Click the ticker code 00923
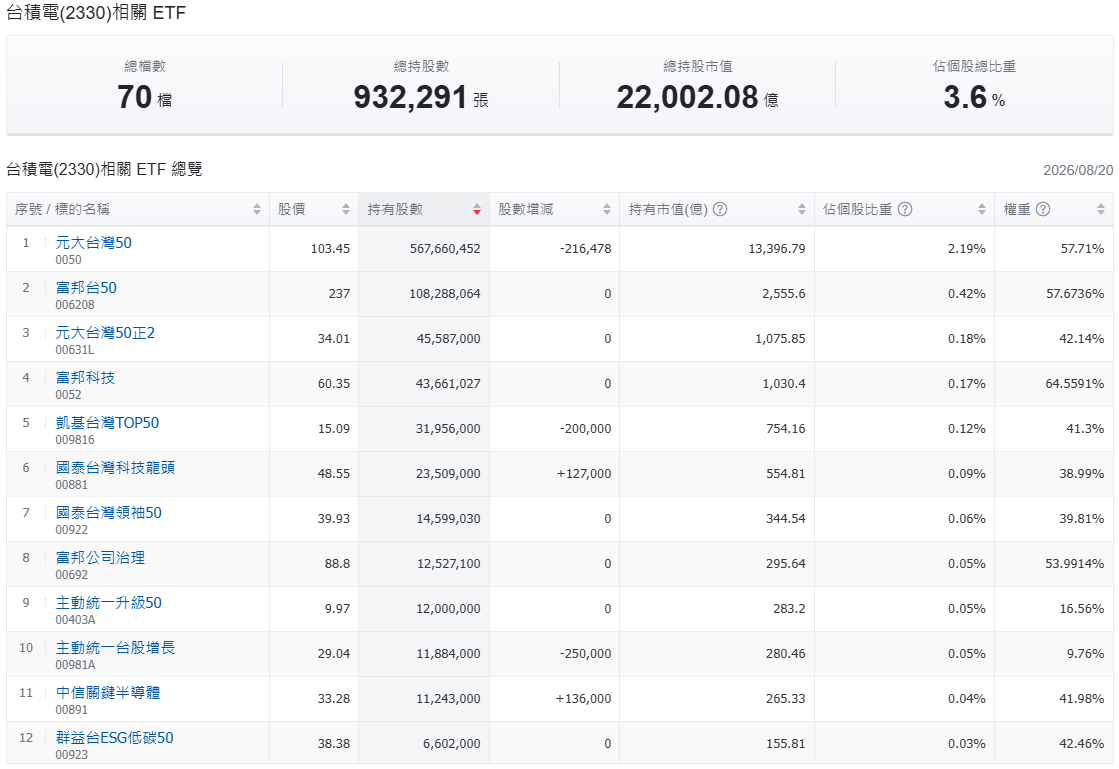 tap(71, 754)
